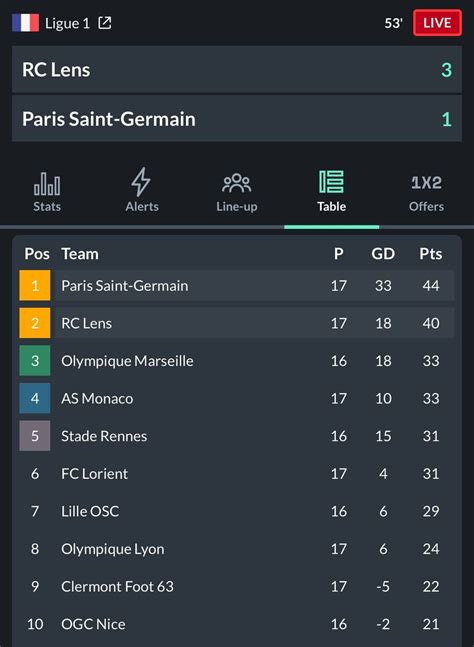
Task: Click the Ligue 1 league title
Action: tap(67, 24)
